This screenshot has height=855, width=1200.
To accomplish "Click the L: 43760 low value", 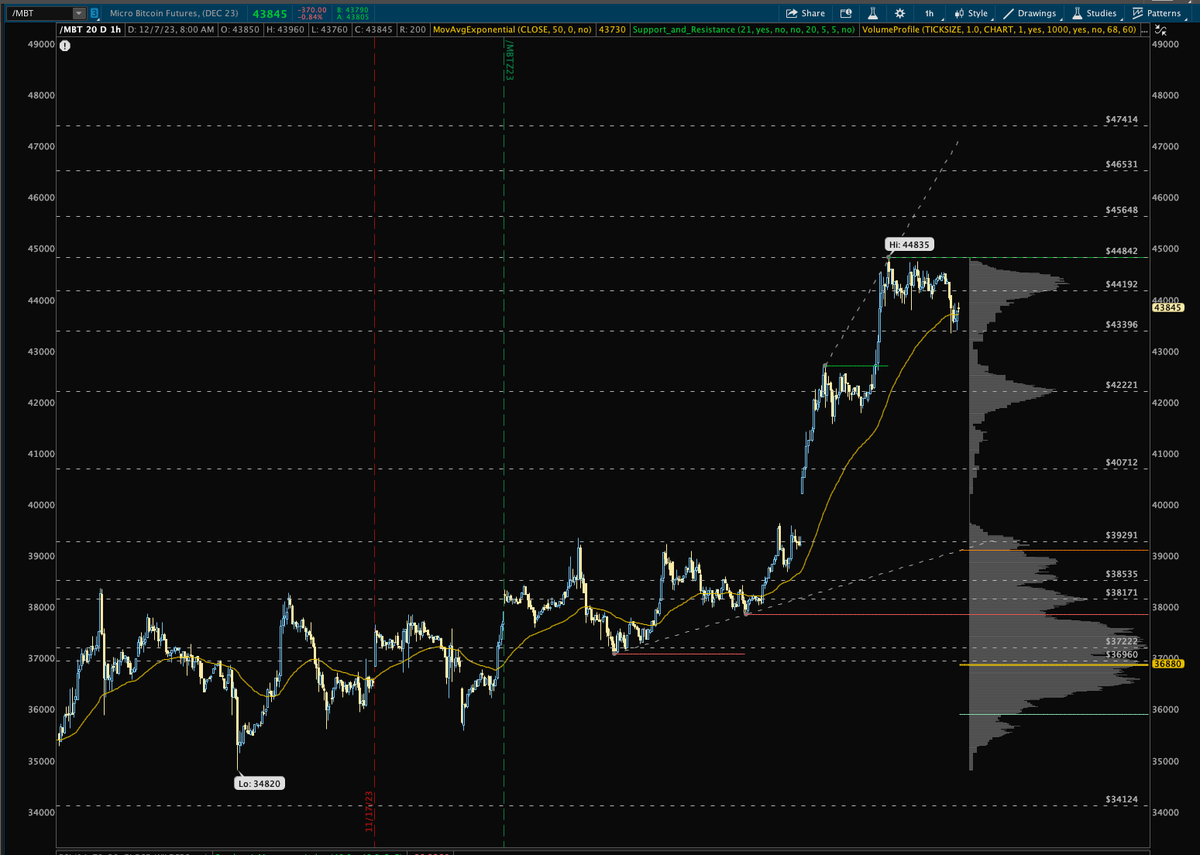I will [328, 30].
